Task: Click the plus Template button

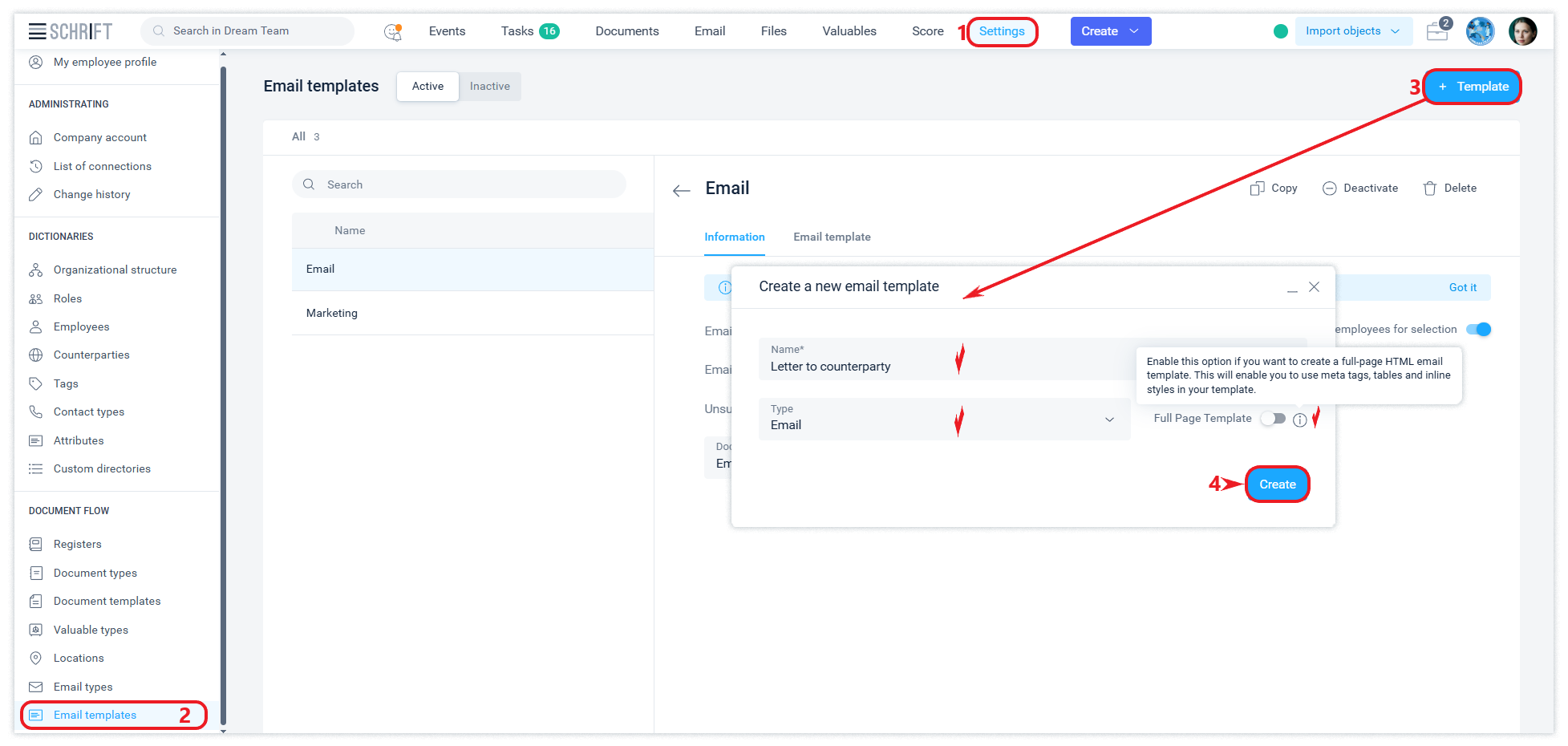Action: [x=1473, y=87]
